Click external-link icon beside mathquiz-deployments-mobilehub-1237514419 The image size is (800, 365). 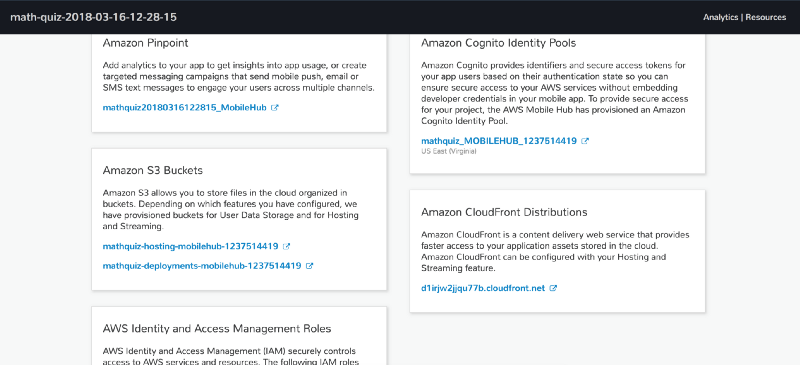pyautogui.click(x=309, y=265)
